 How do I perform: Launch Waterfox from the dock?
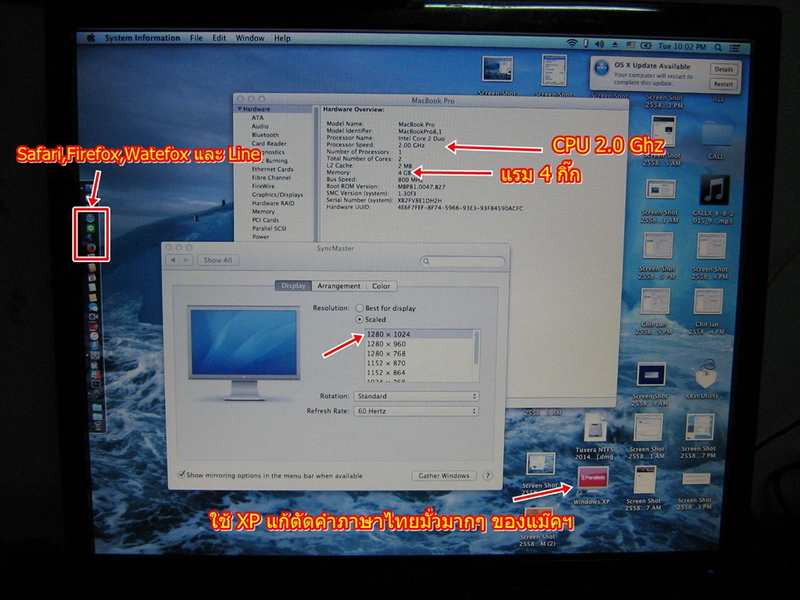(x=90, y=238)
